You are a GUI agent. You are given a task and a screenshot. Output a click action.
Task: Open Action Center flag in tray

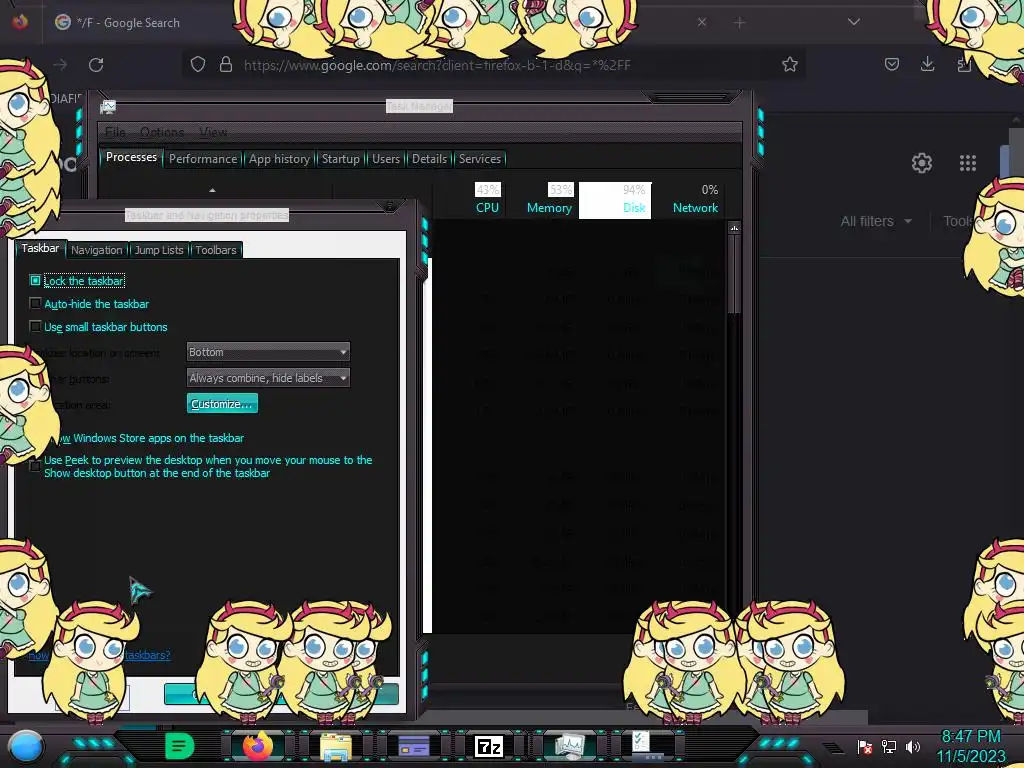point(865,747)
